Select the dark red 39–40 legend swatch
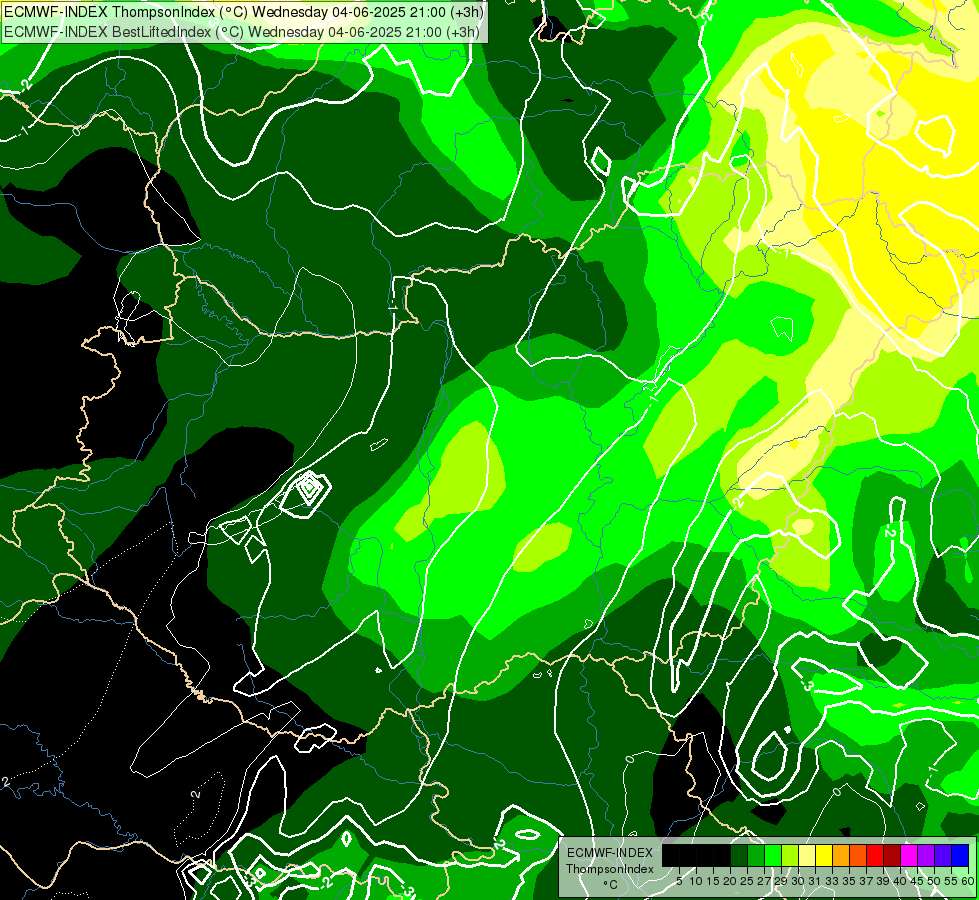 892,855
